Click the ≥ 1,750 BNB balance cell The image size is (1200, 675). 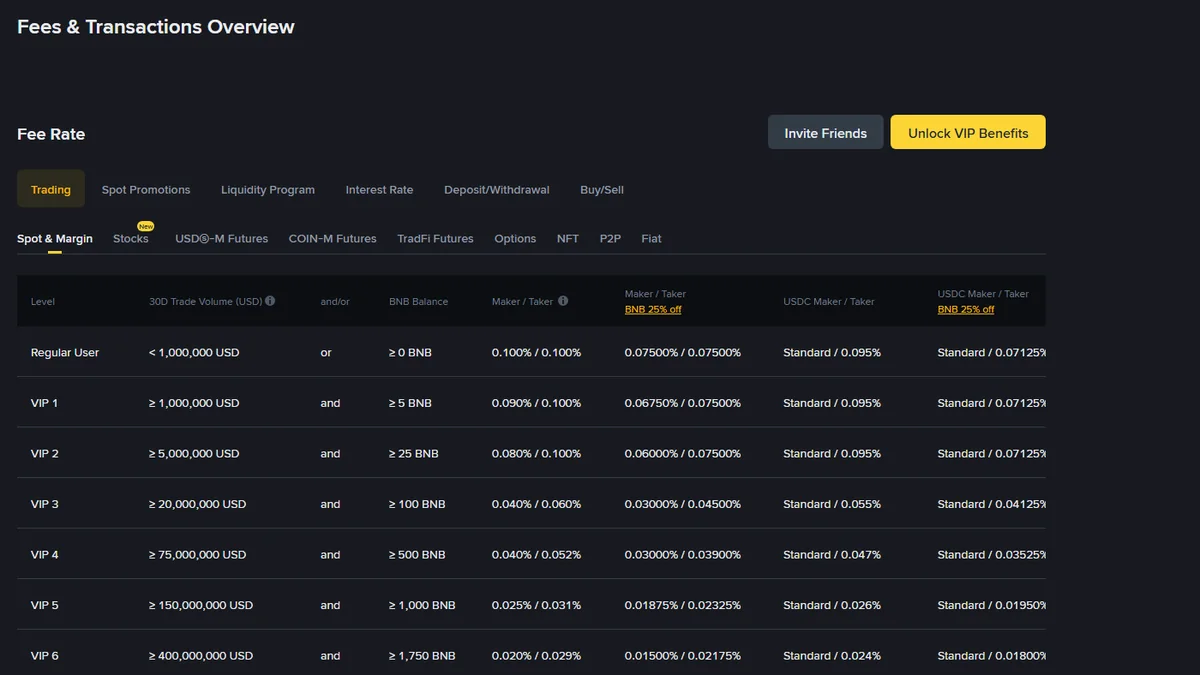point(422,656)
